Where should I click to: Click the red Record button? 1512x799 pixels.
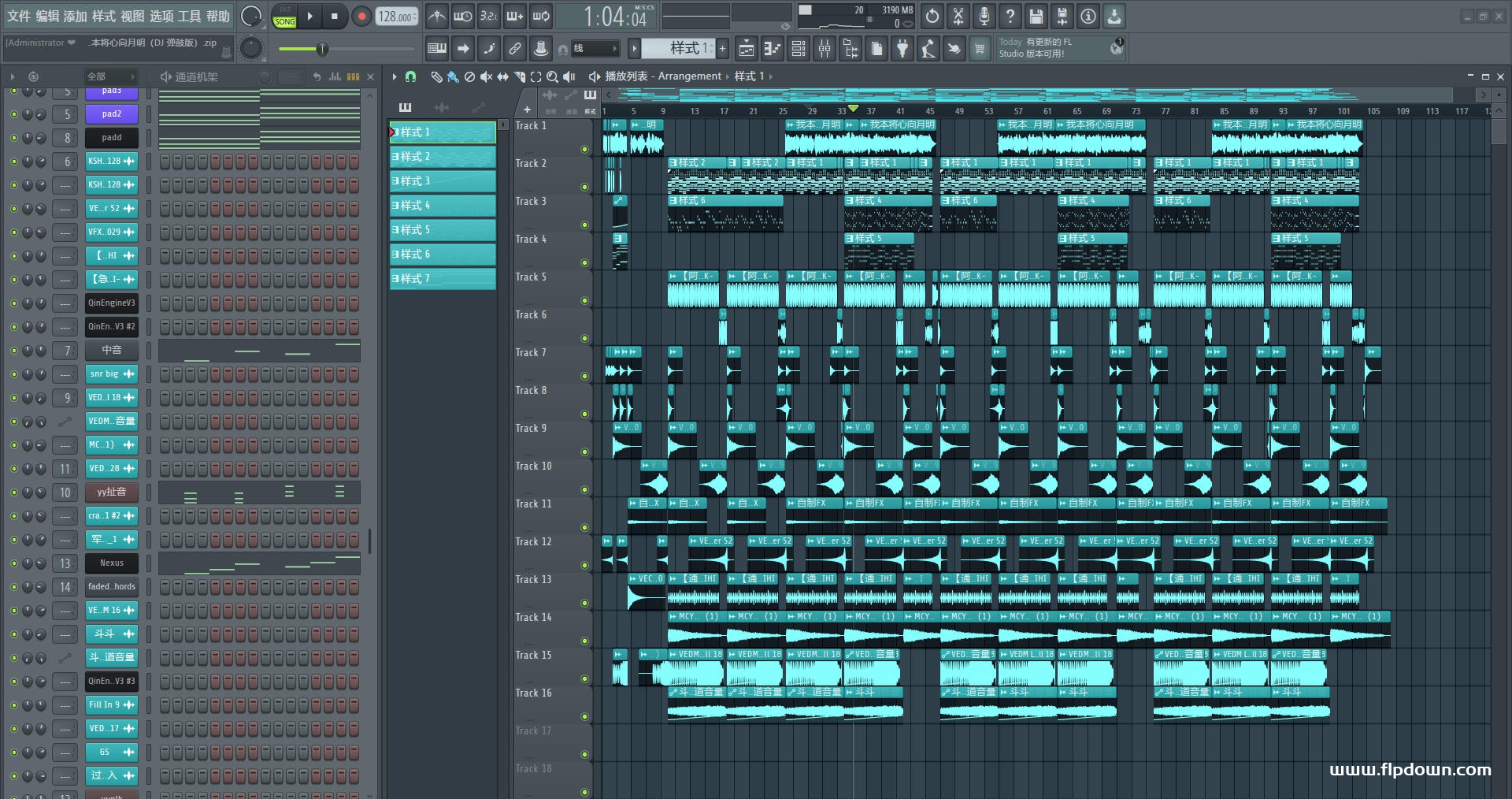[361, 16]
